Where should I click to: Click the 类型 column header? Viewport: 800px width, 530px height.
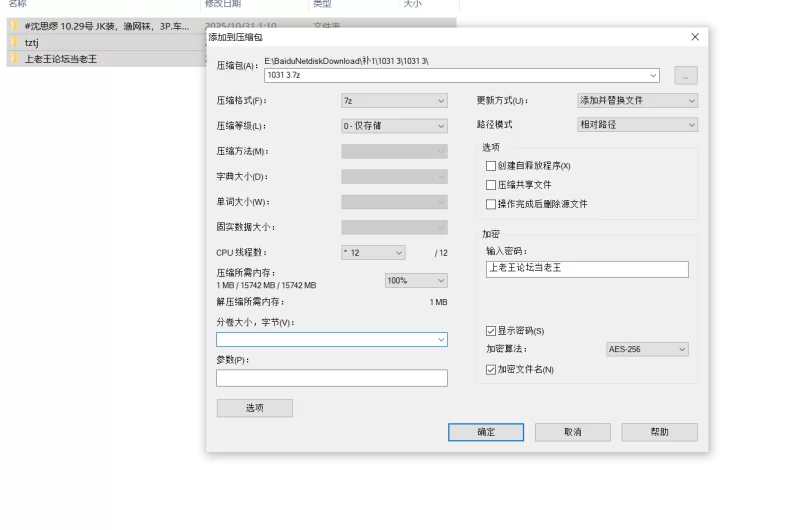[322, 4]
